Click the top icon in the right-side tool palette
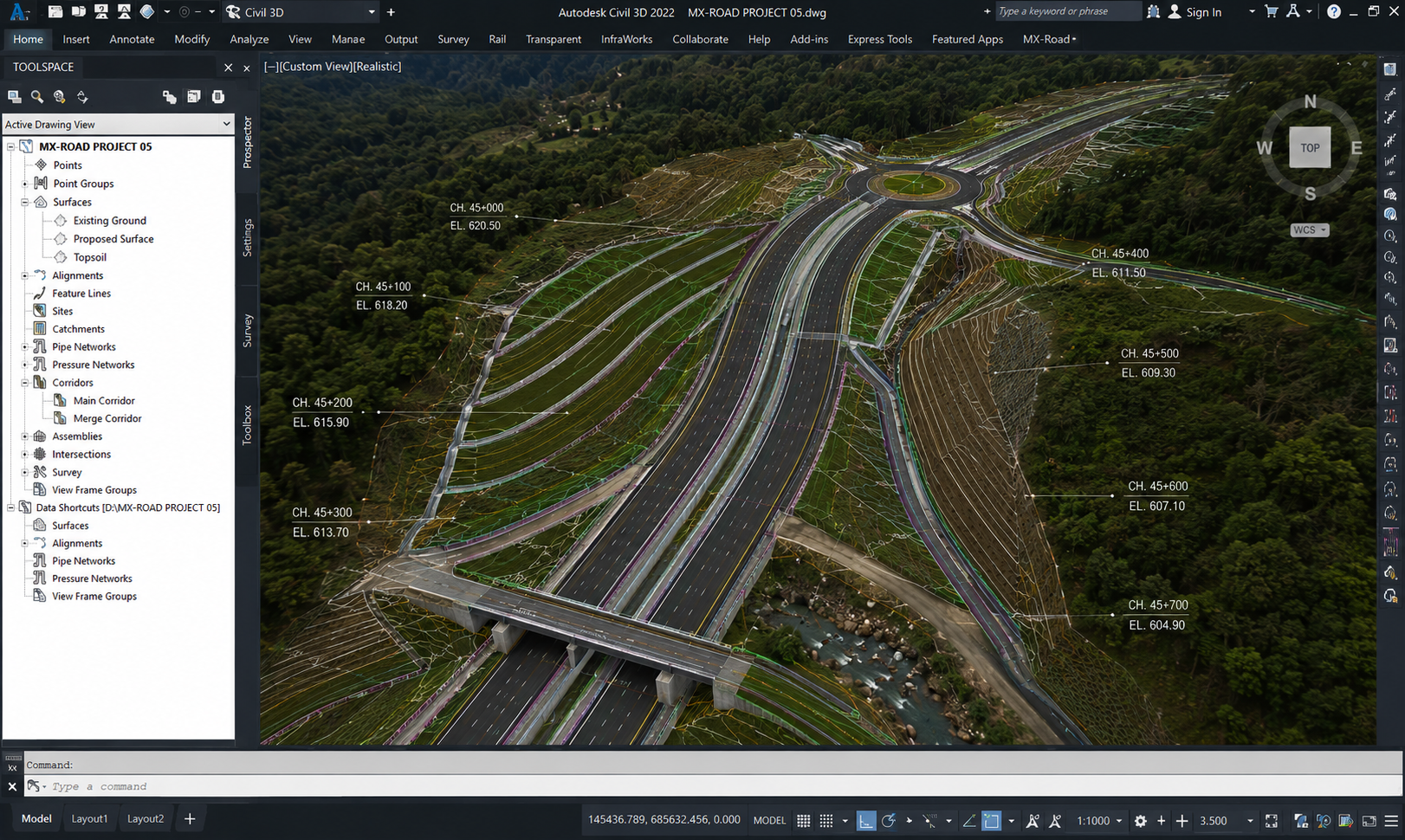The width and height of the screenshot is (1405, 840). (x=1390, y=69)
